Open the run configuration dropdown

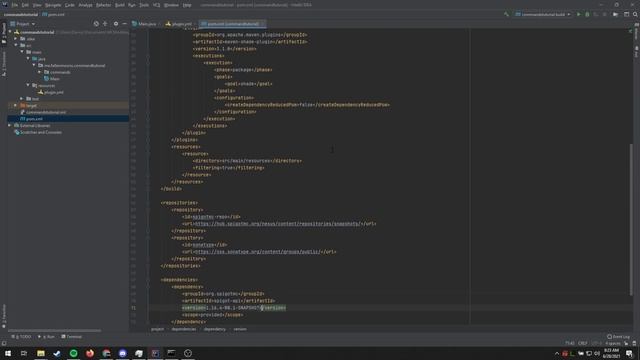pos(542,14)
